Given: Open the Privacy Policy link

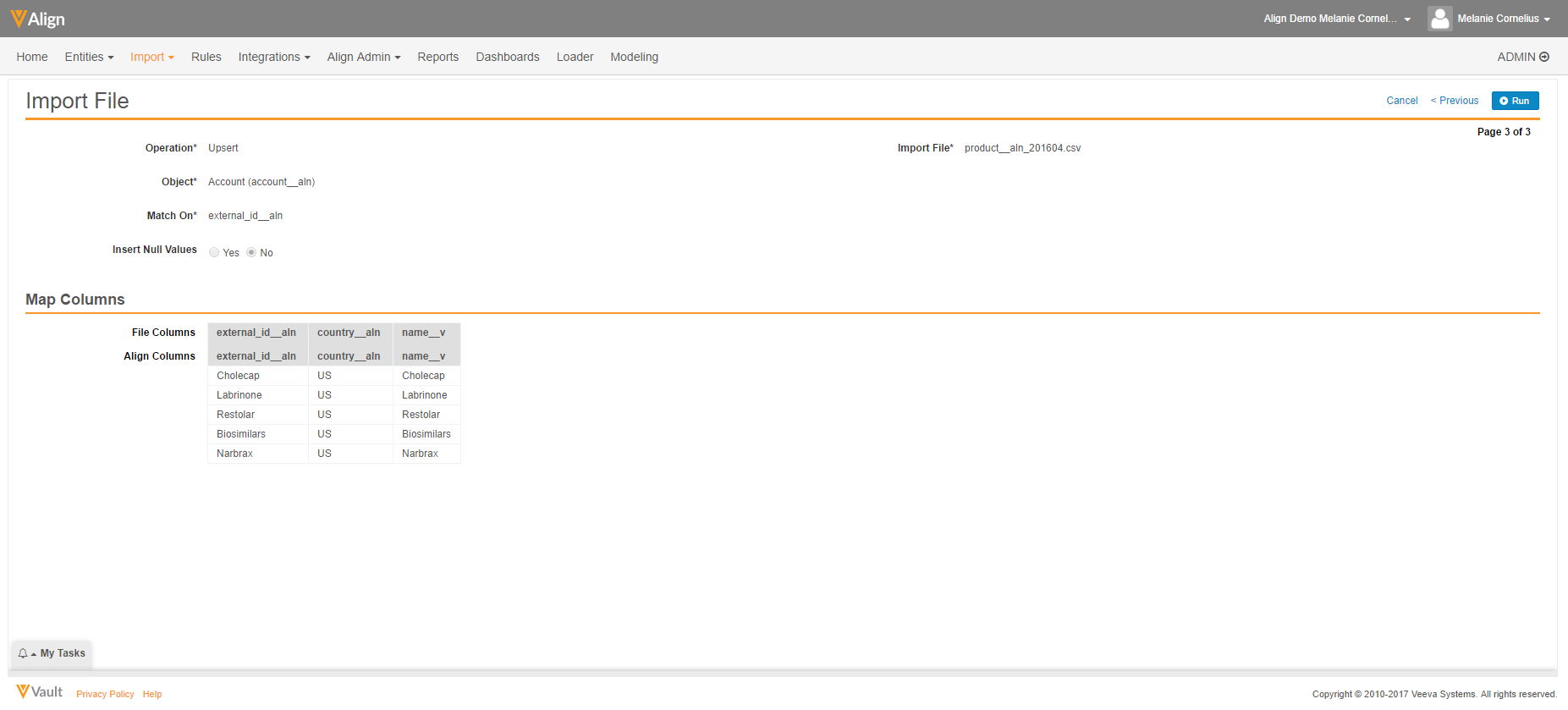Looking at the screenshot, I should pos(105,694).
